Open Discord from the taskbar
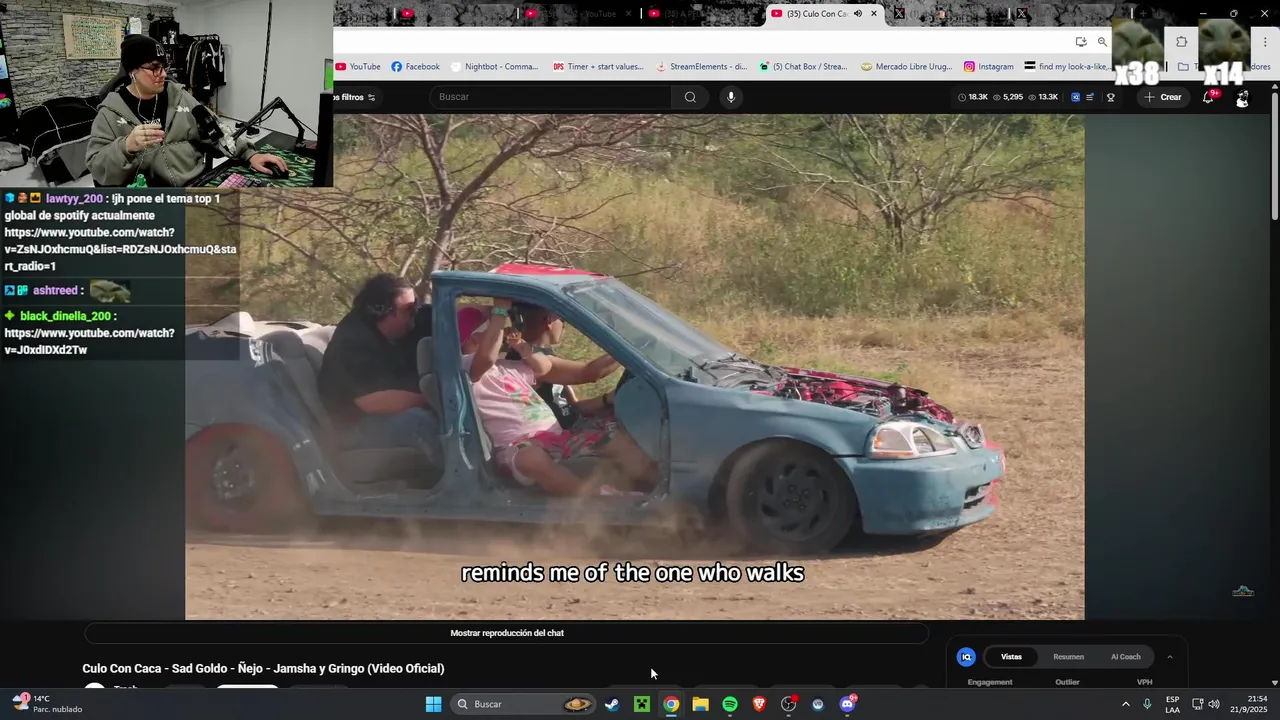This screenshot has height=720, width=1280. pos(848,704)
